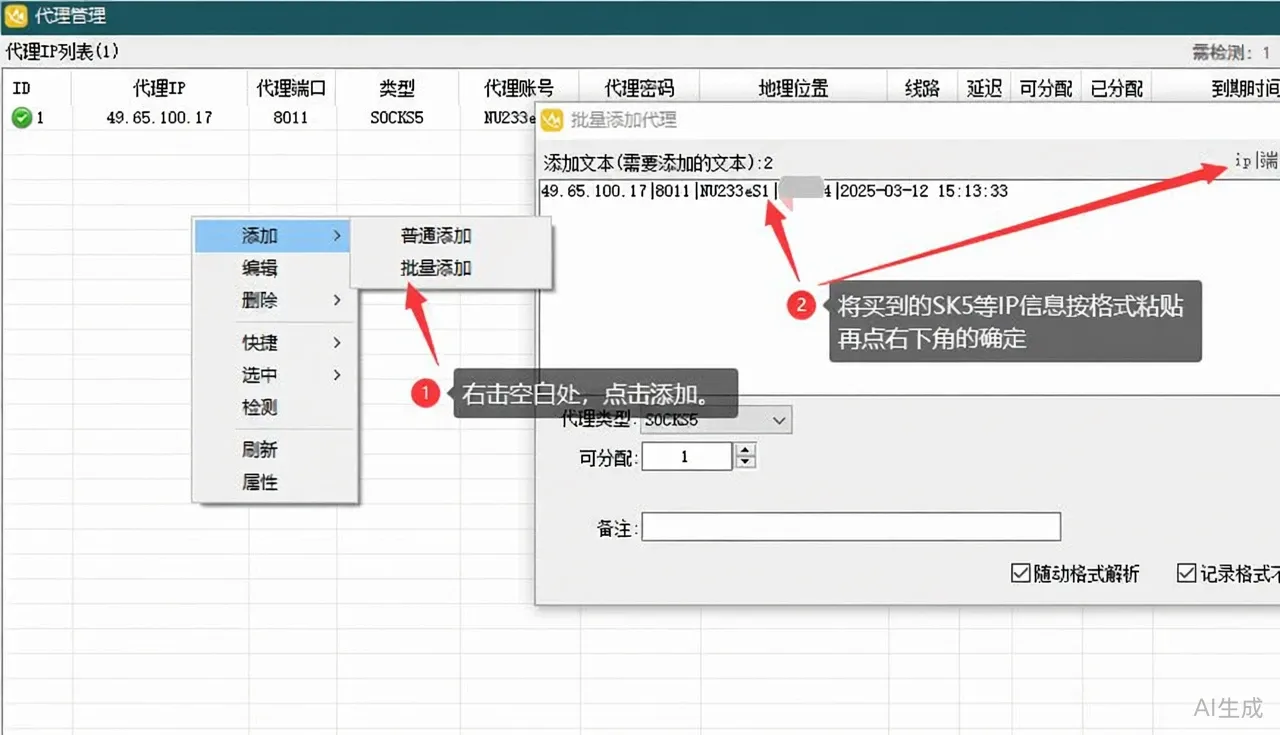Increase the 可分配 value with up arrow
The height and width of the screenshot is (735, 1280).
[x=745, y=451]
